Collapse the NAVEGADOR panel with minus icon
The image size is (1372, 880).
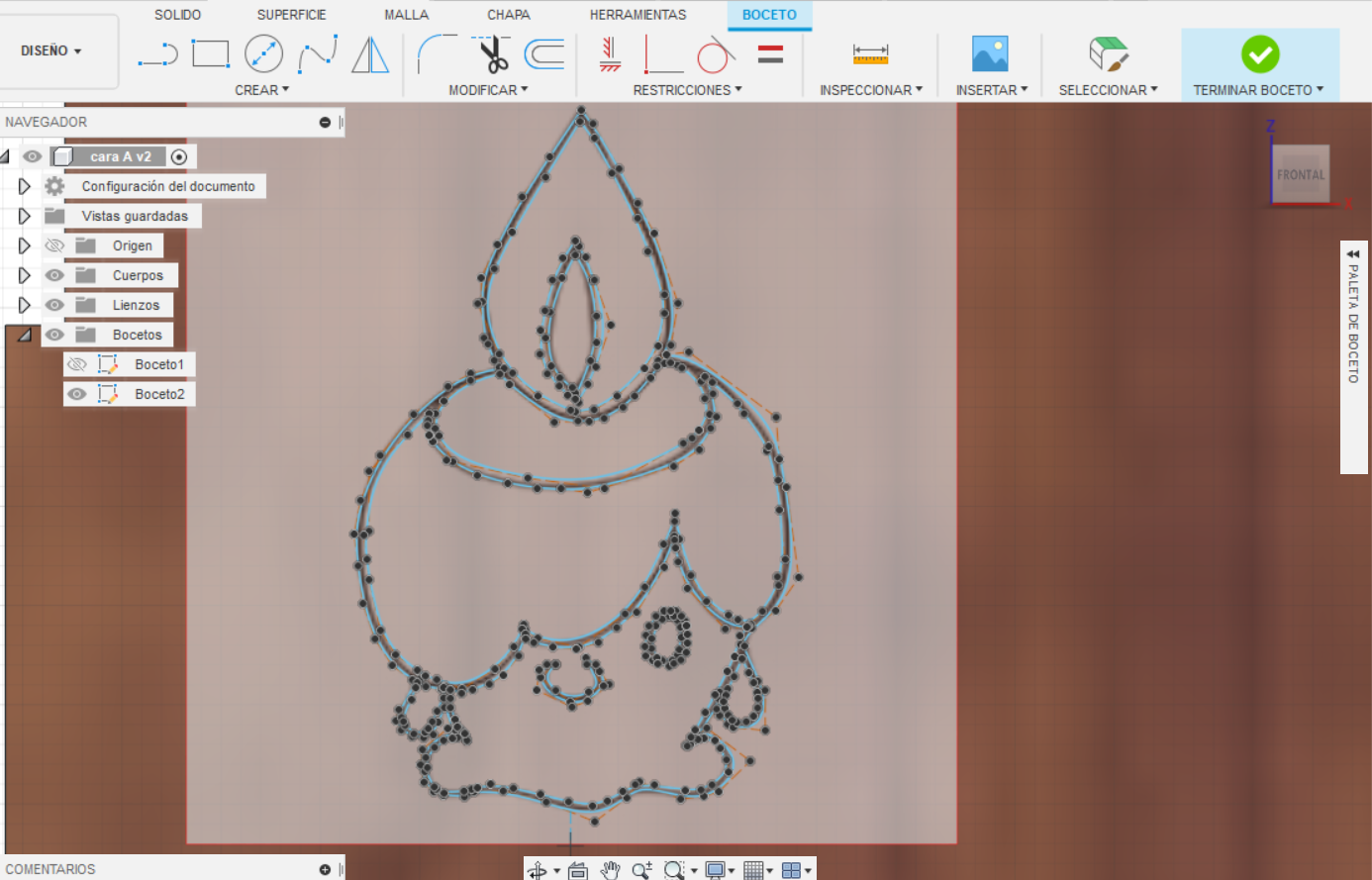[325, 122]
